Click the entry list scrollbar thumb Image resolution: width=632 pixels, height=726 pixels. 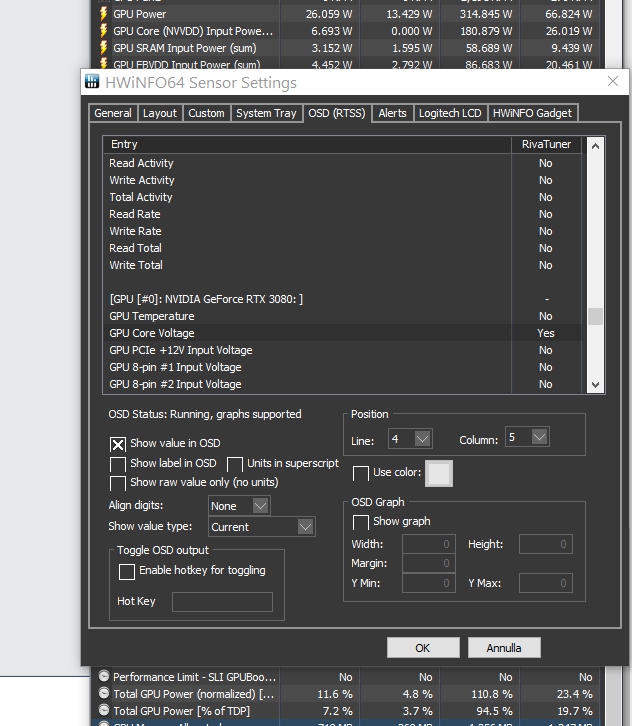pyautogui.click(x=595, y=317)
